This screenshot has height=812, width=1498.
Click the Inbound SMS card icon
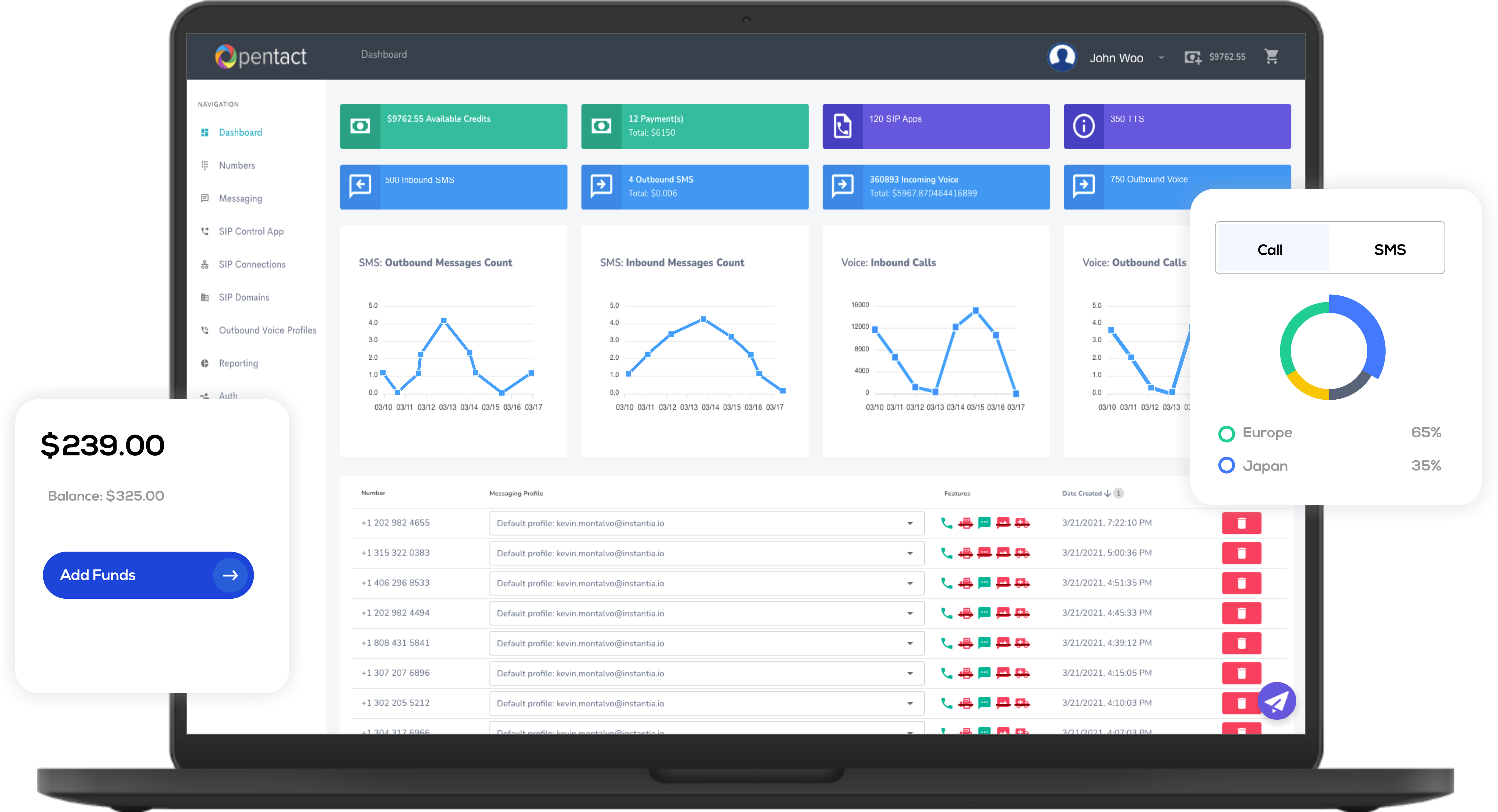pos(360,187)
